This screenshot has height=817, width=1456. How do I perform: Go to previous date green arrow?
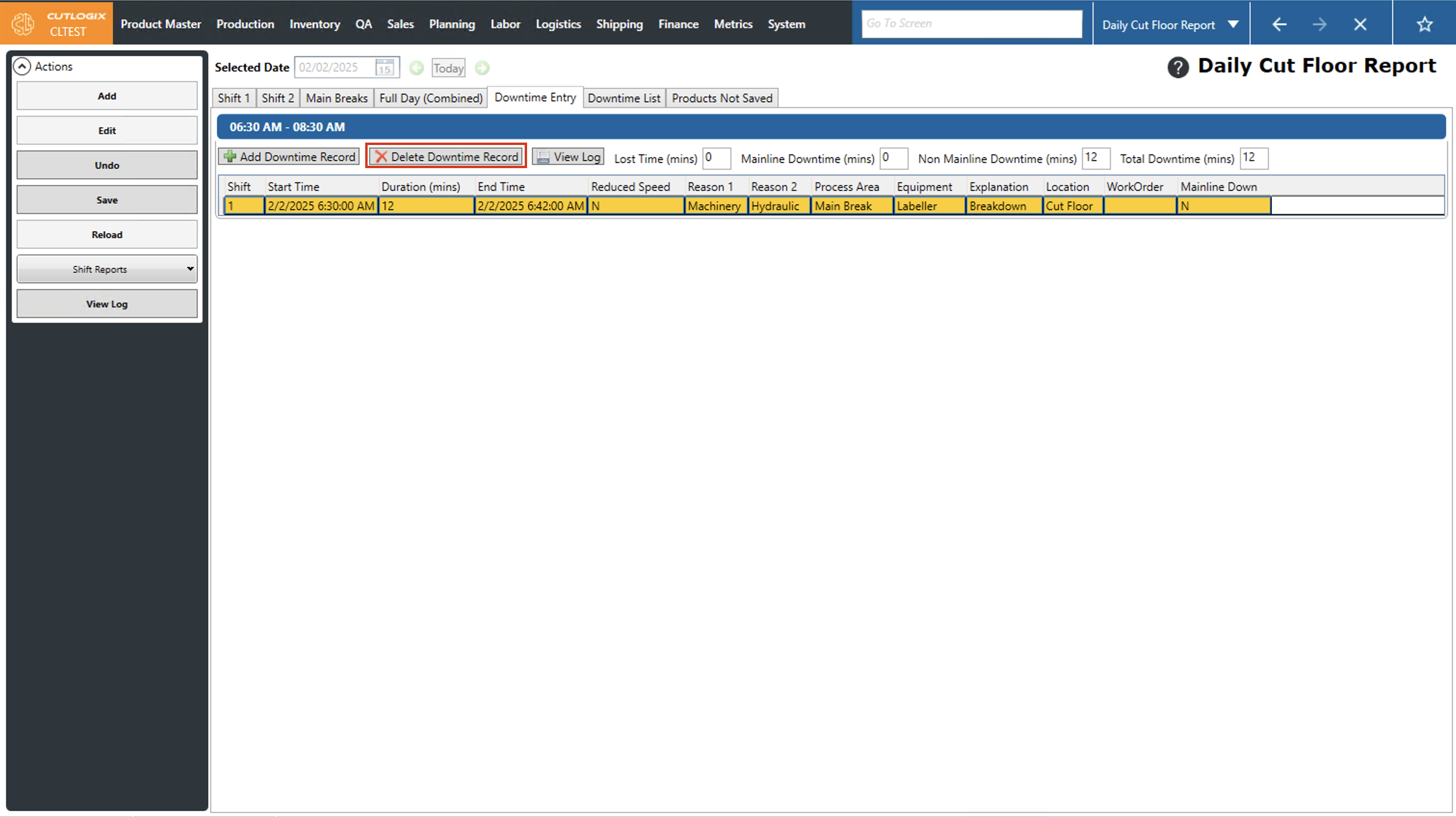point(417,68)
